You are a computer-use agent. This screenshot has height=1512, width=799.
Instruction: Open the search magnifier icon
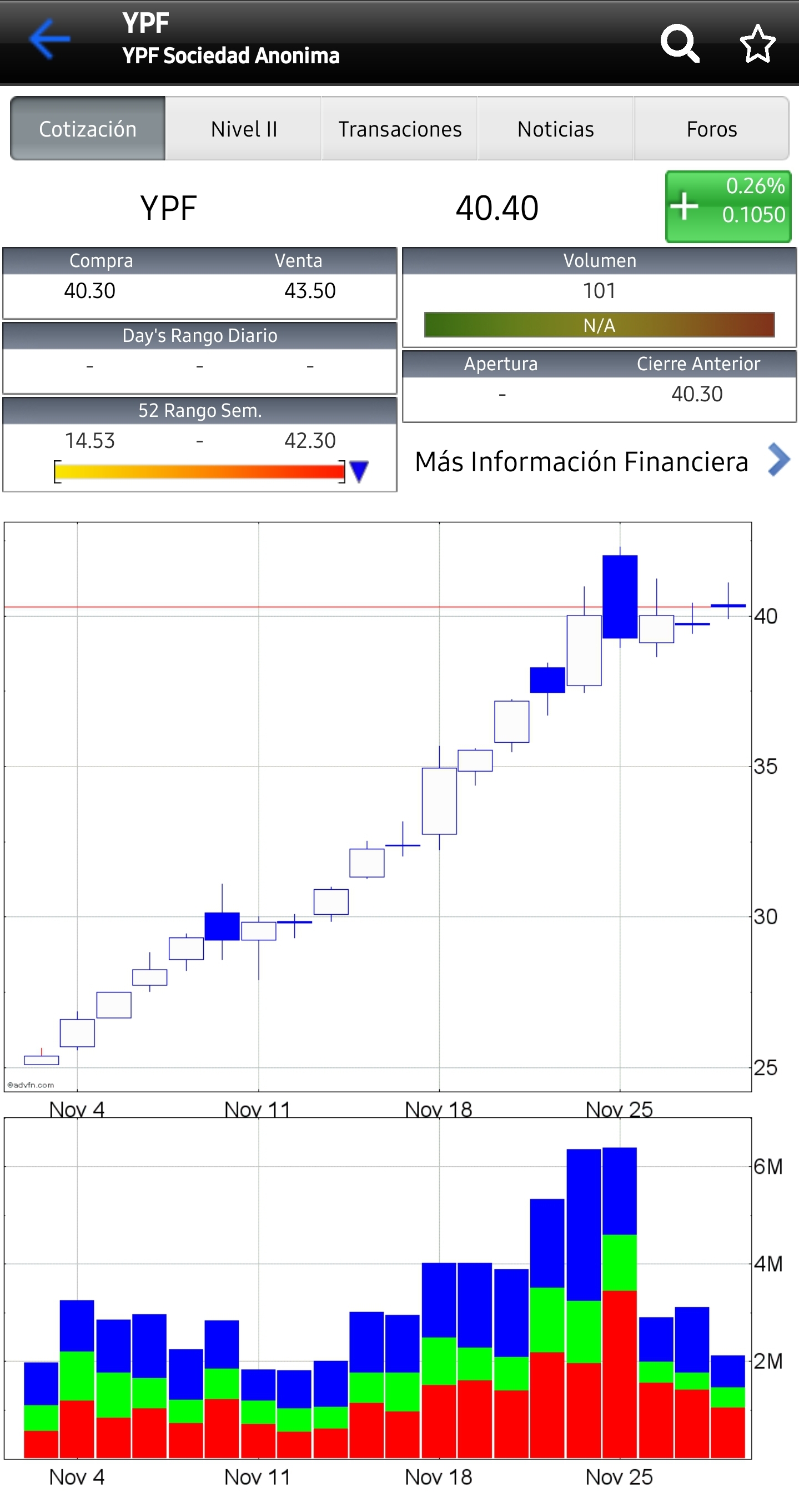pyautogui.click(x=680, y=43)
